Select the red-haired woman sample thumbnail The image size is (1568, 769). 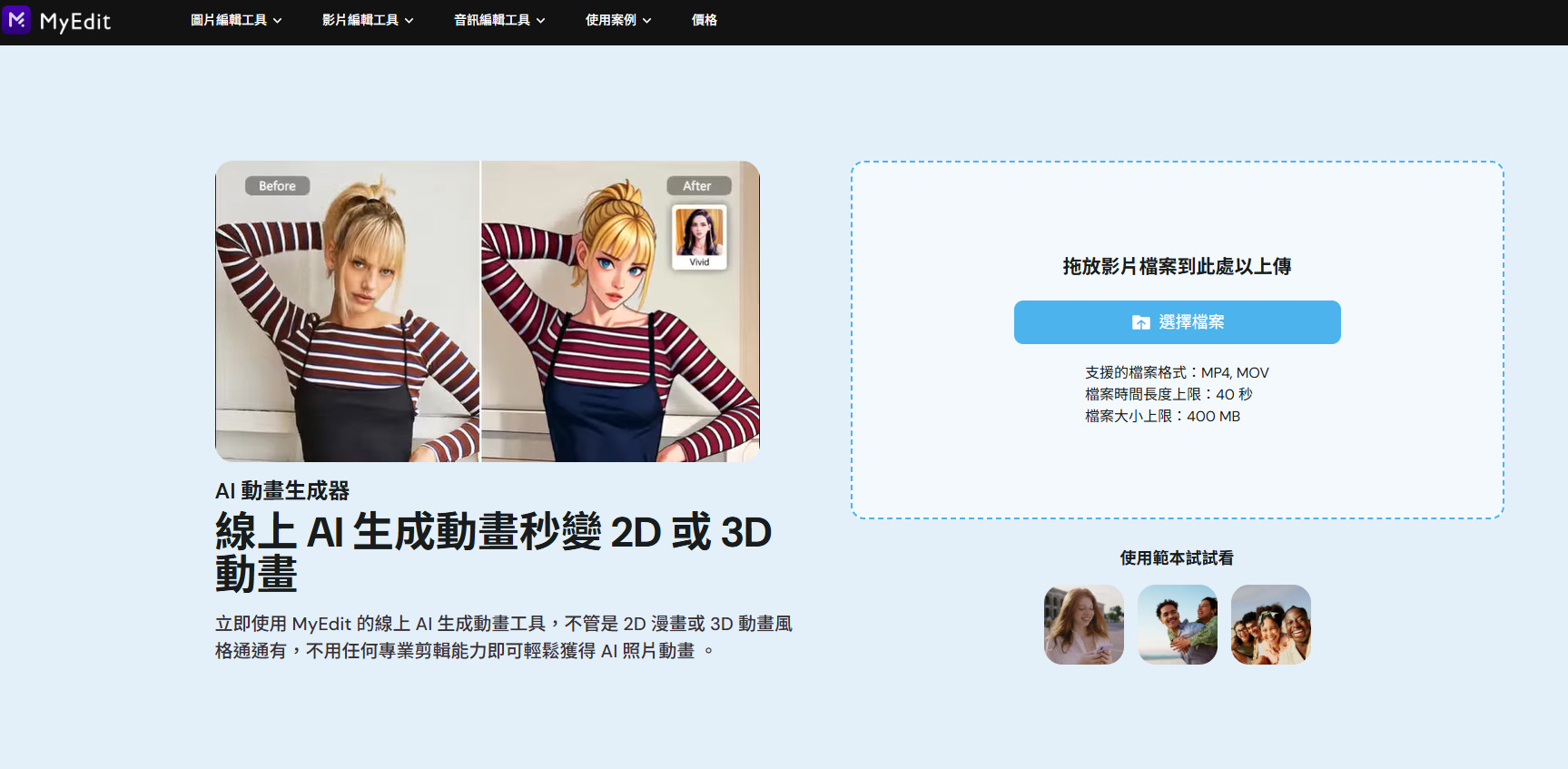1084,625
